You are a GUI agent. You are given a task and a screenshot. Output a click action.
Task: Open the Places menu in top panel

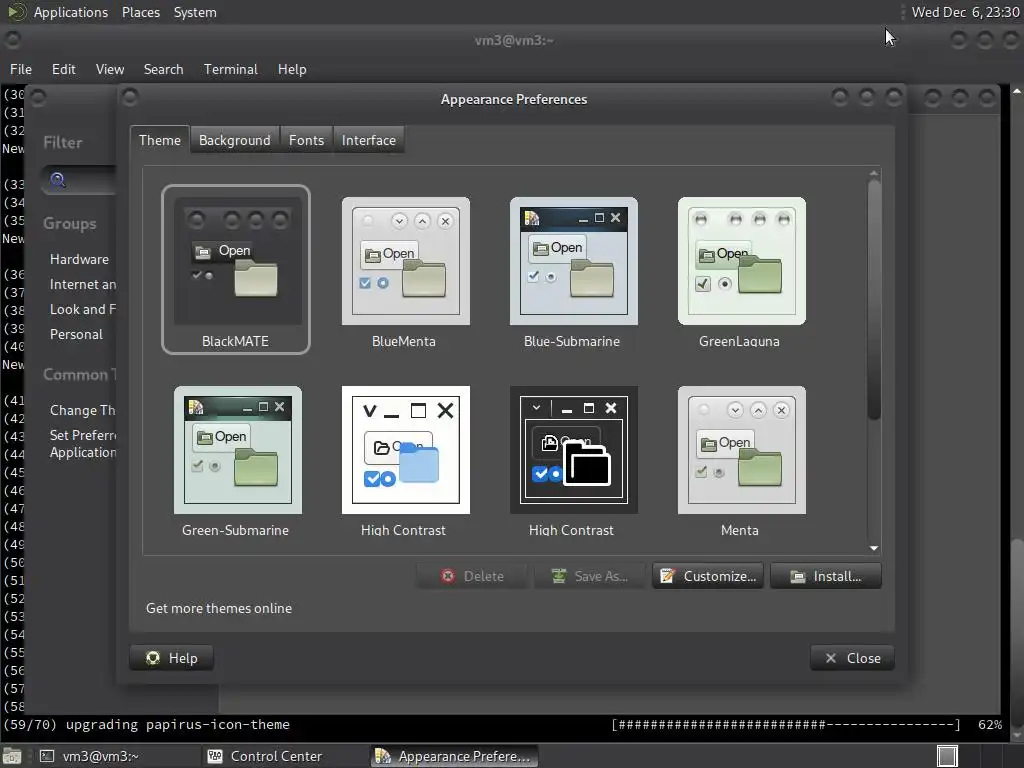point(140,12)
